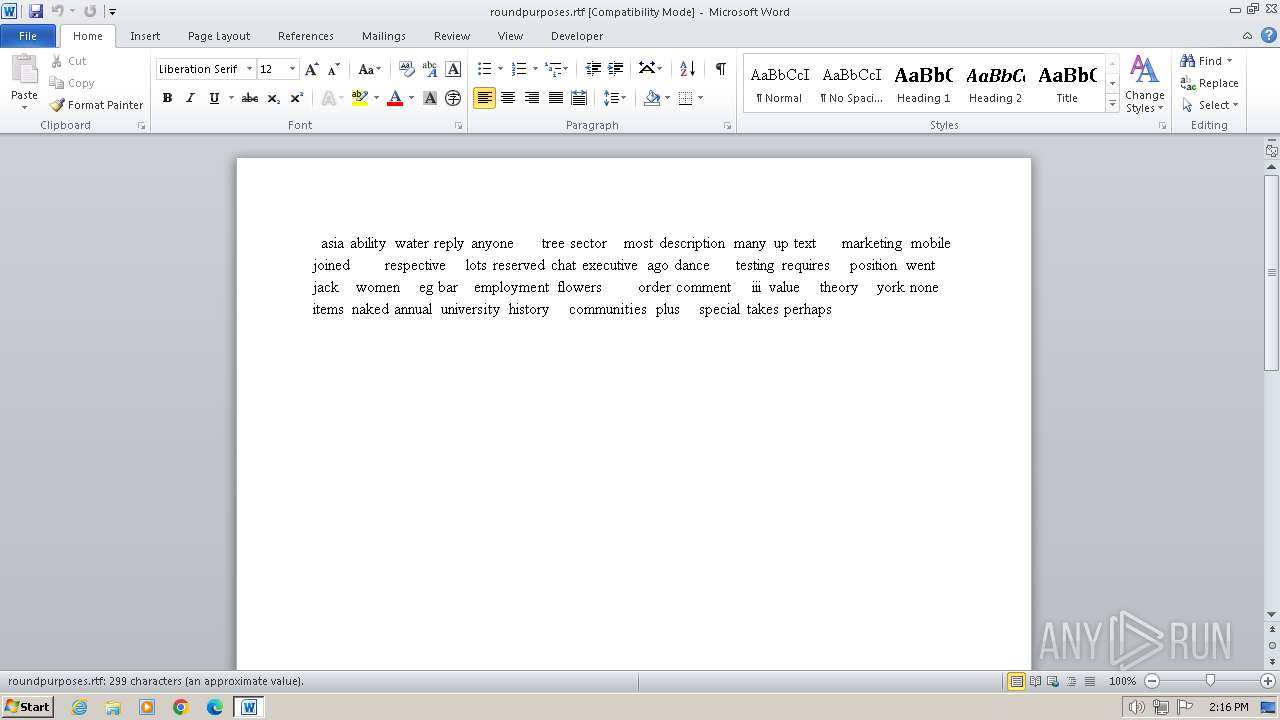Click the Enclose Characters icon
This screenshot has width=1280, height=720.
[453, 98]
